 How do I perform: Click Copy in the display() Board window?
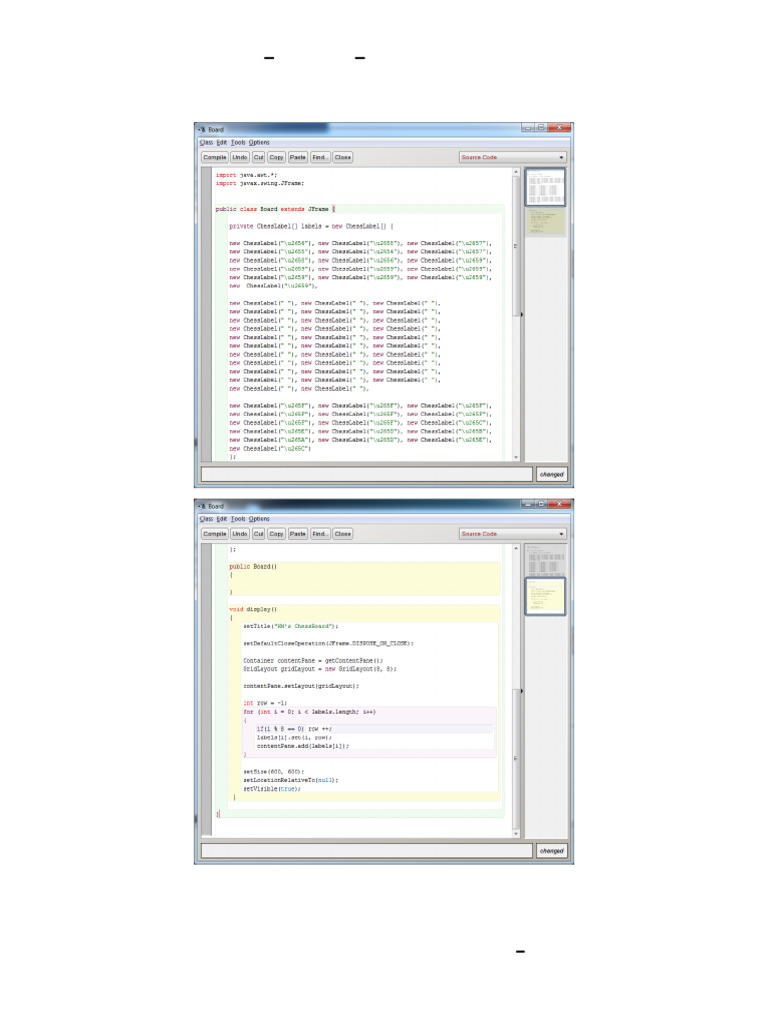[276, 534]
